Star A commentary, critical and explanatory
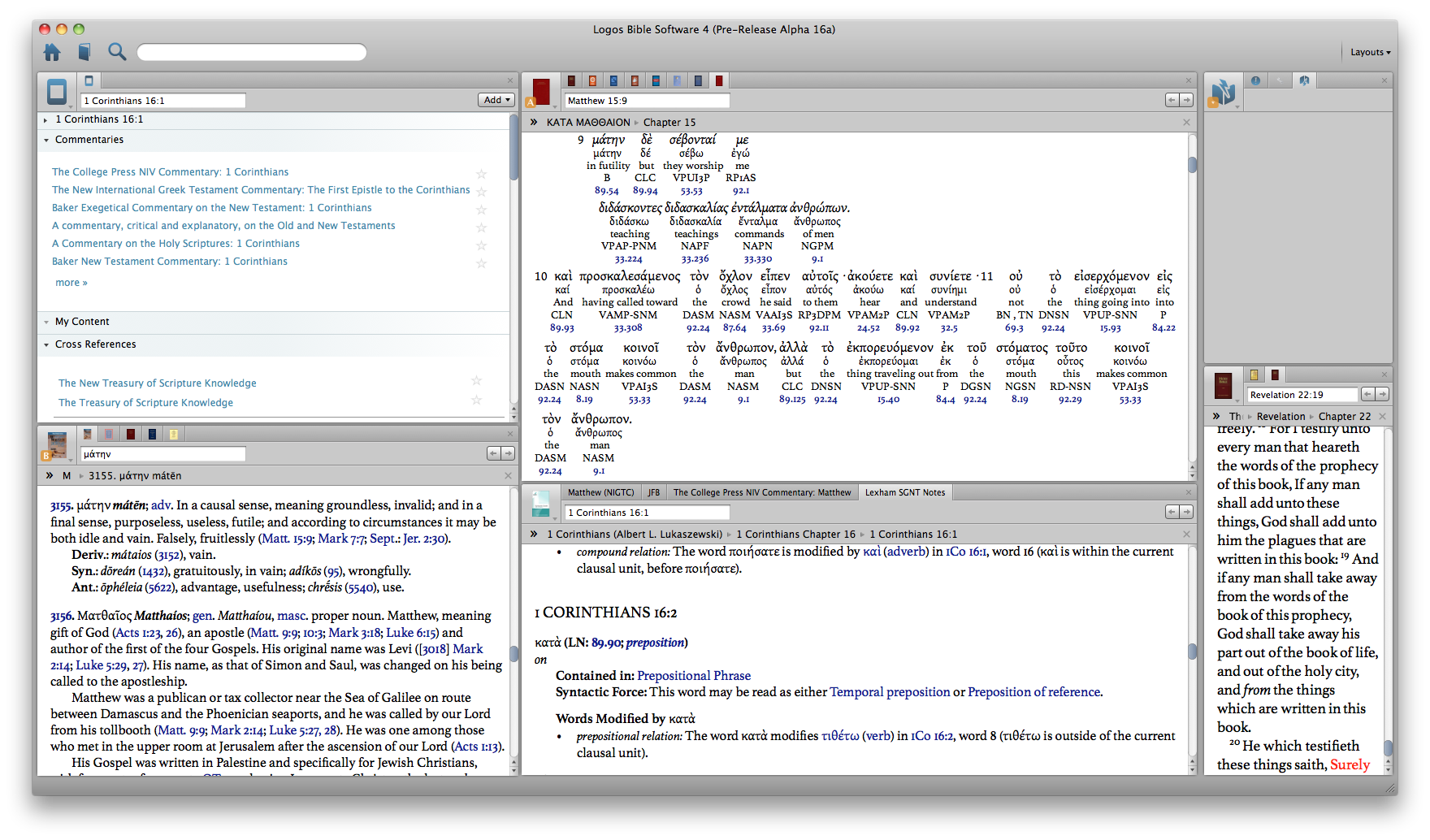The height and width of the screenshot is (840, 1430). tap(481, 227)
